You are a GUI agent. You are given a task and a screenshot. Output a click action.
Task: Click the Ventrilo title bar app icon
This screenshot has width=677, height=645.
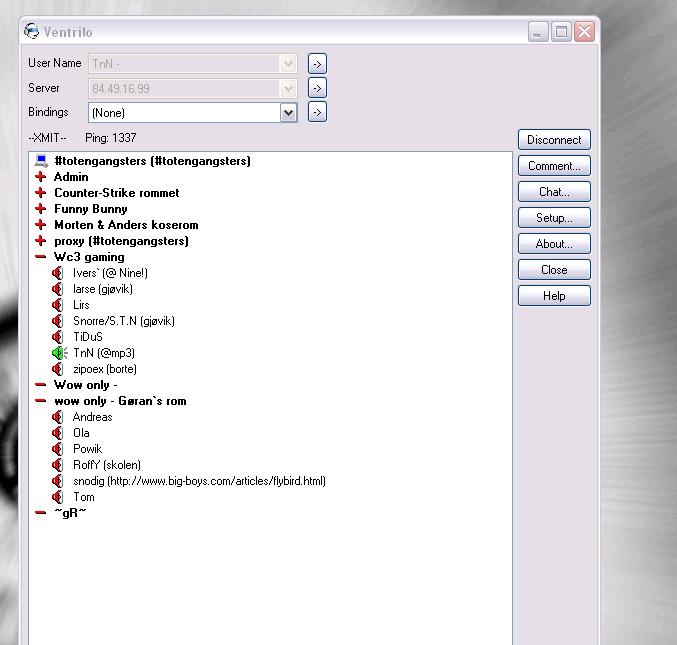pyautogui.click(x=31, y=31)
